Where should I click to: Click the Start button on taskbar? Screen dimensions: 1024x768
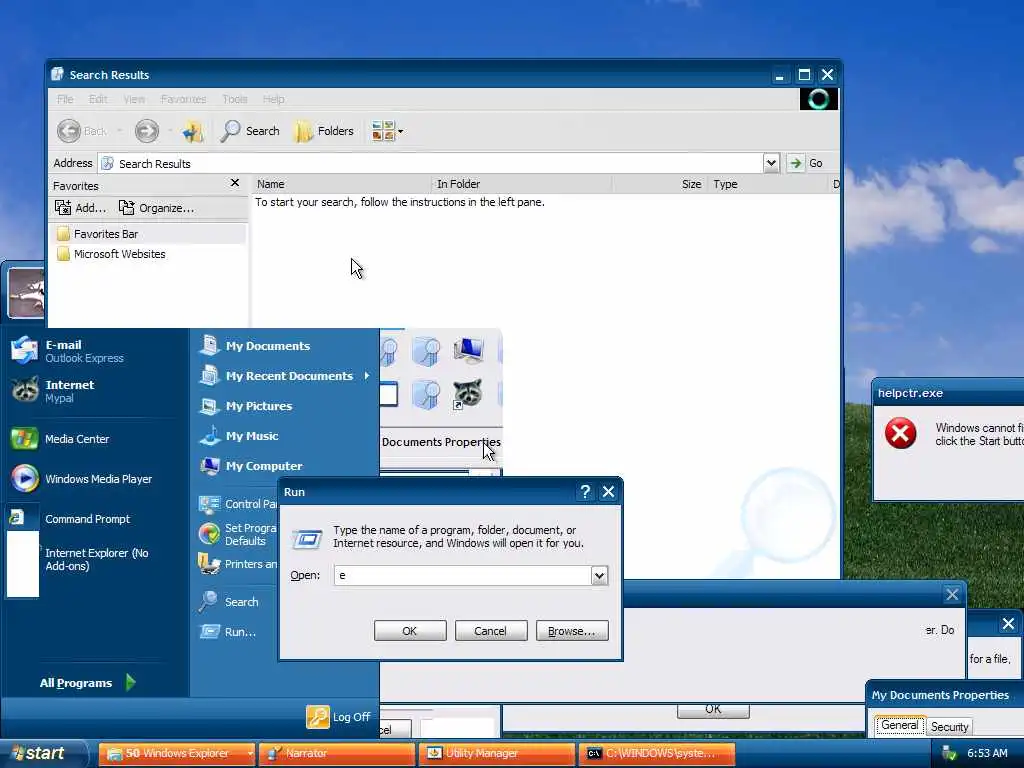[x=43, y=753]
